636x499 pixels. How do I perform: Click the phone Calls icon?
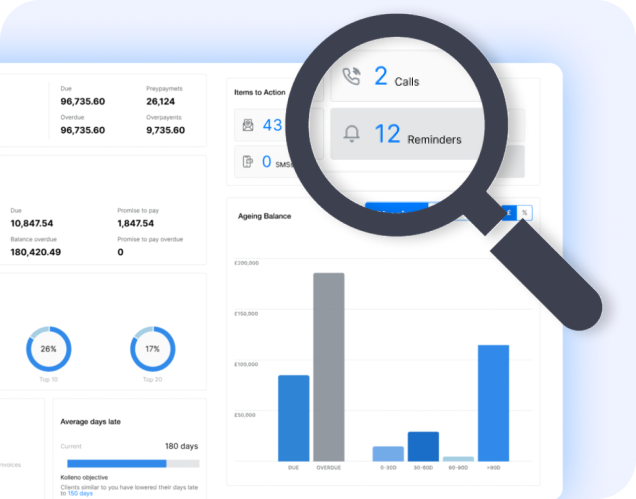point(350,79)
